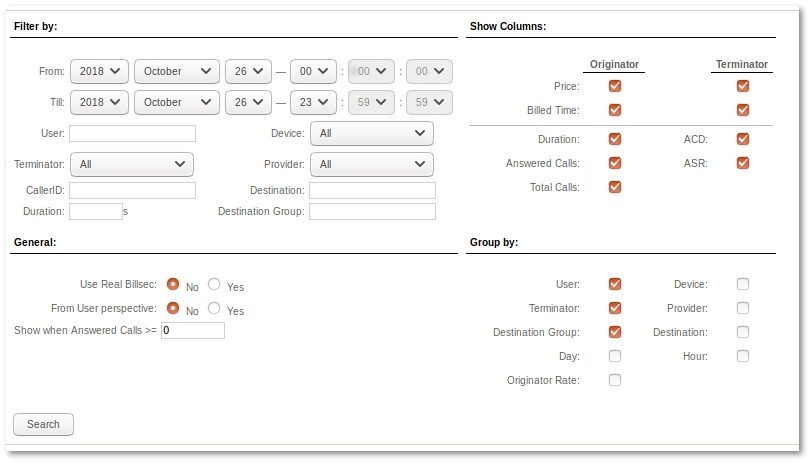Disable the ASR column checkbox
Image resolution: width=811 pixels, height=463 pixels.
tap(743, 163)
